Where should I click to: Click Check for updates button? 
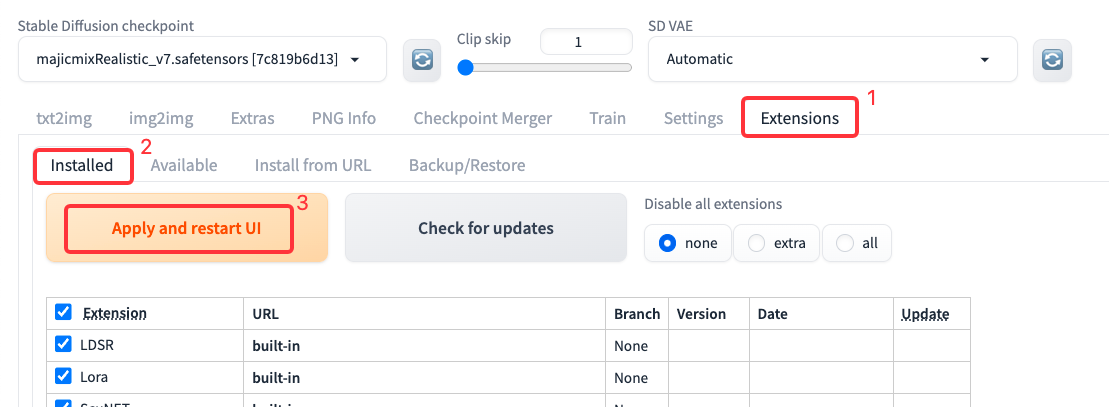pyautogui.click(x=485, y=228)
